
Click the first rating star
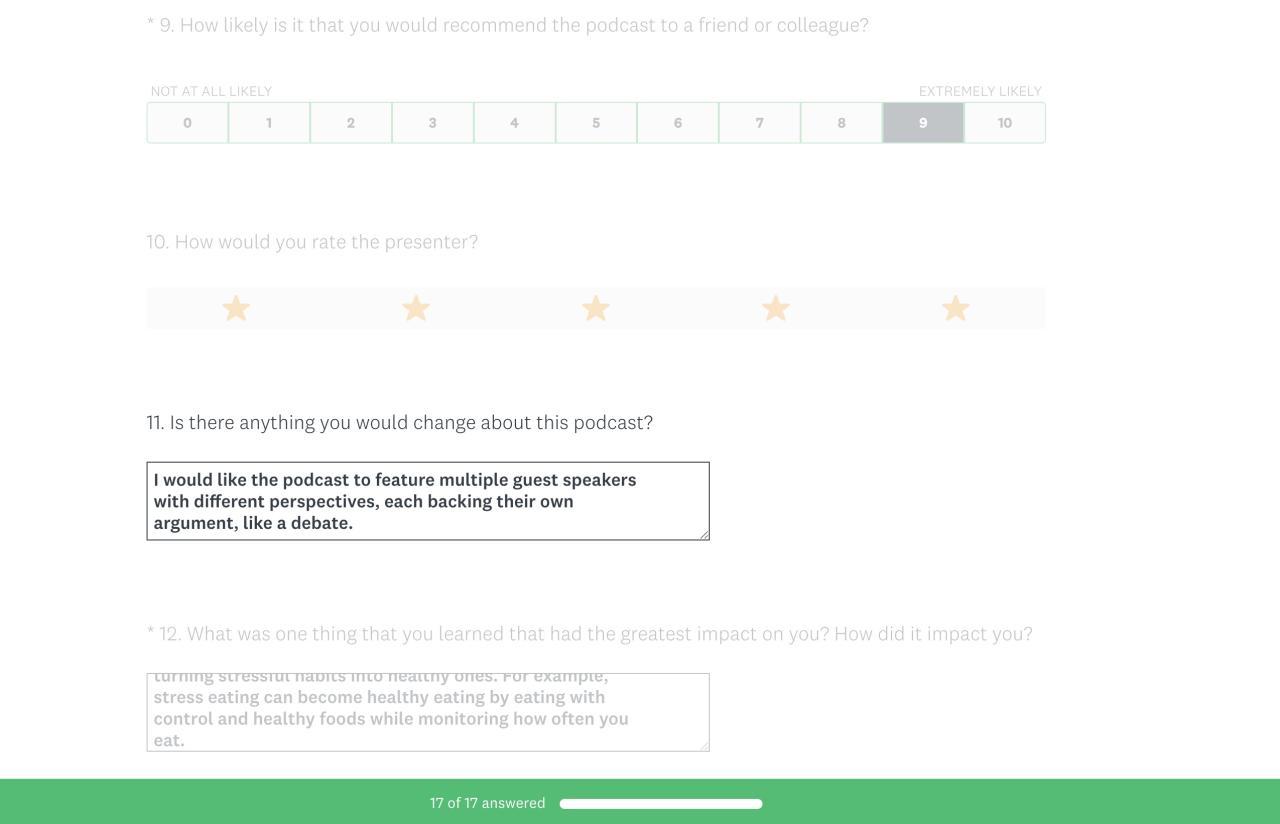(236, 308)
